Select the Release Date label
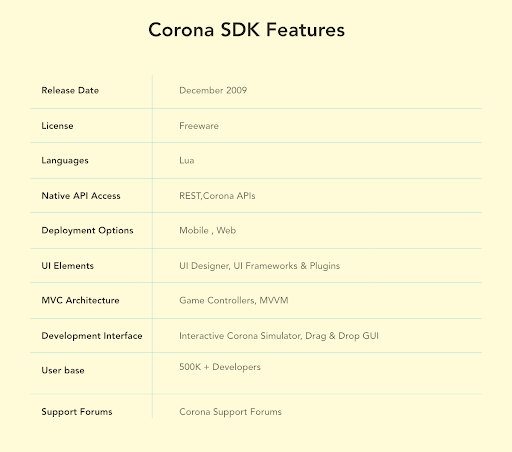 click(70, 90)
